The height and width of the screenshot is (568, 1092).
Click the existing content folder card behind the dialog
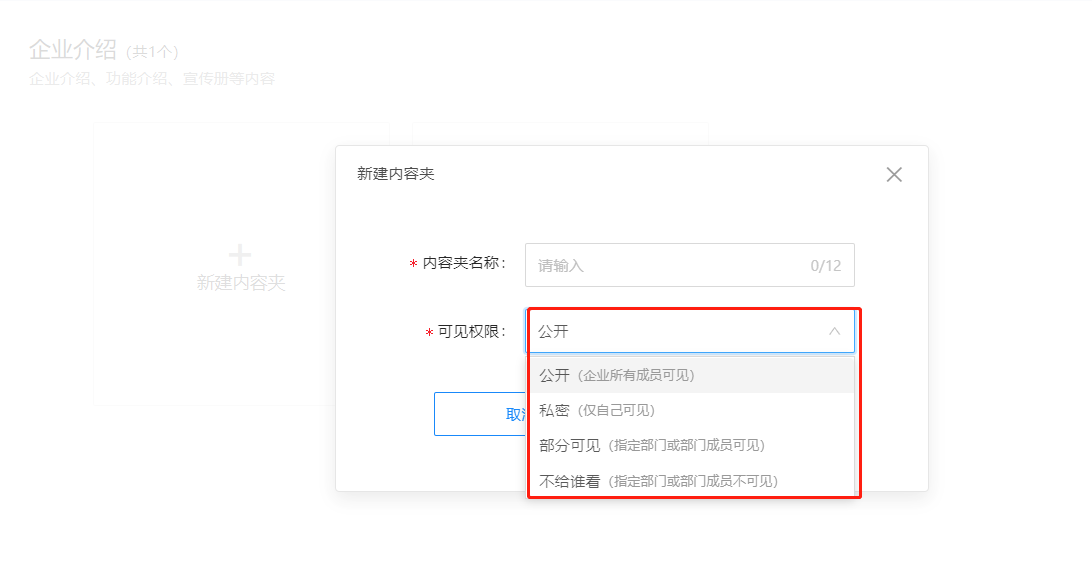click(x=561, y=134)
